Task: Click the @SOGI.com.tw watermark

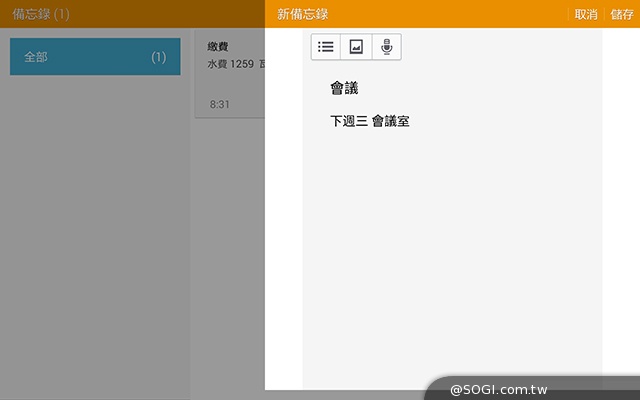Action: (498, 389)
